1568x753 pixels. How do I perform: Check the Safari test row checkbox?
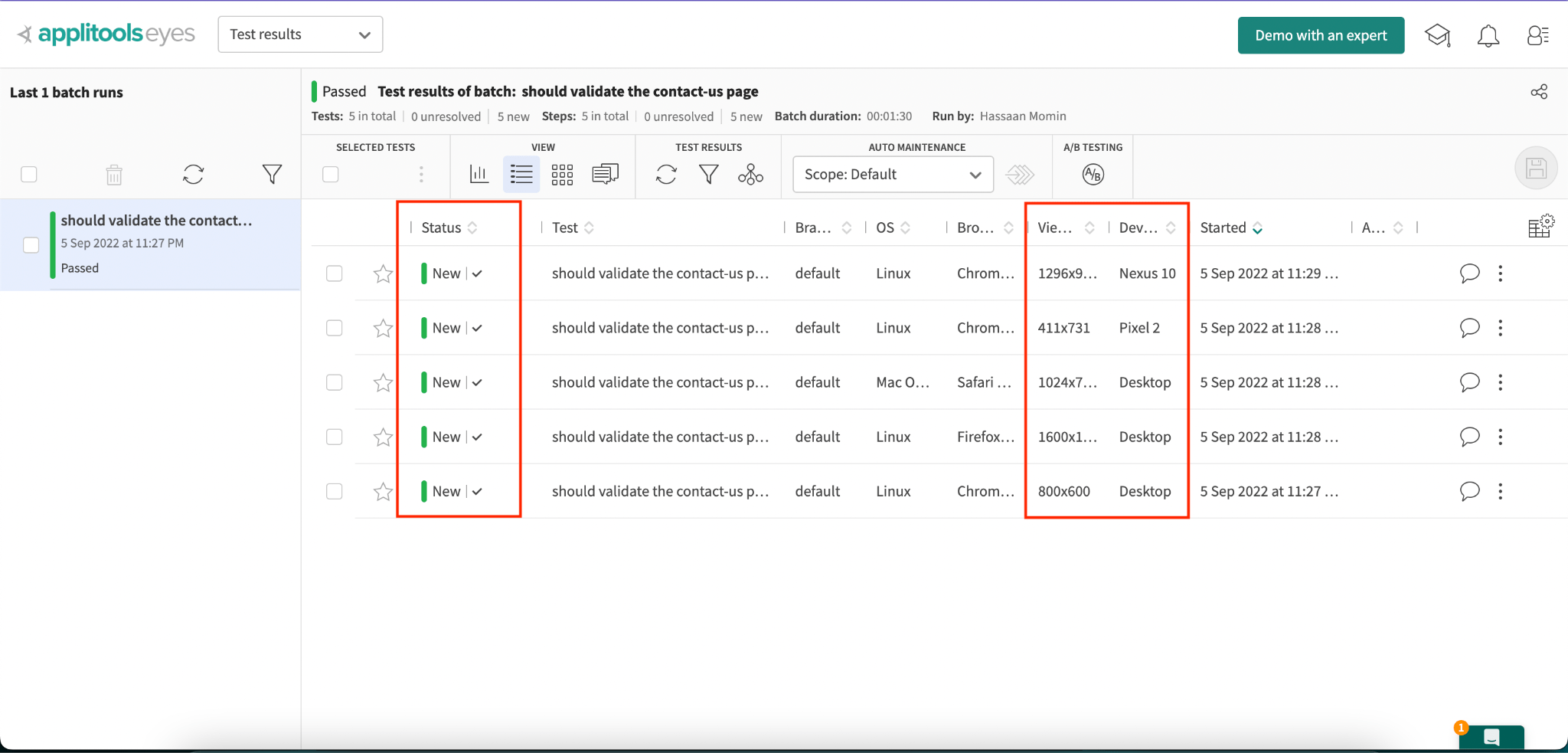click(x=335, y=382)
